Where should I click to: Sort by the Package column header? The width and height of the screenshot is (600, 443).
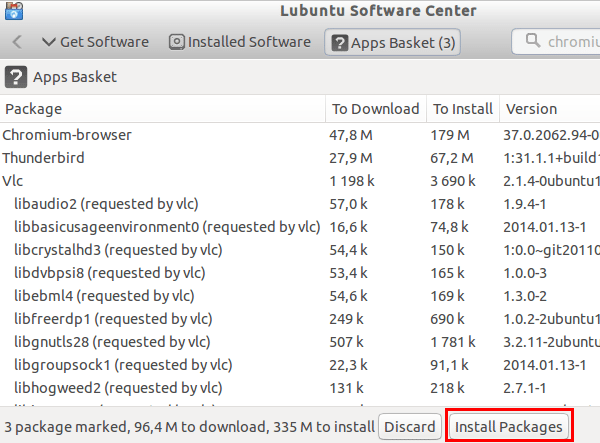pos(163,109)
